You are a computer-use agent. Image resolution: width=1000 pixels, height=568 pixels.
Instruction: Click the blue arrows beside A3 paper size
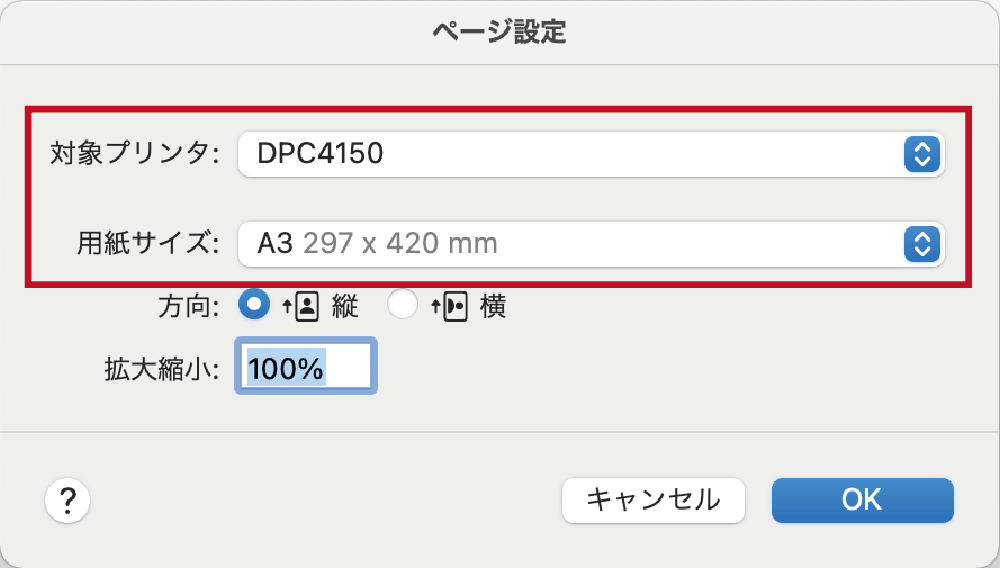coord(922,243)
